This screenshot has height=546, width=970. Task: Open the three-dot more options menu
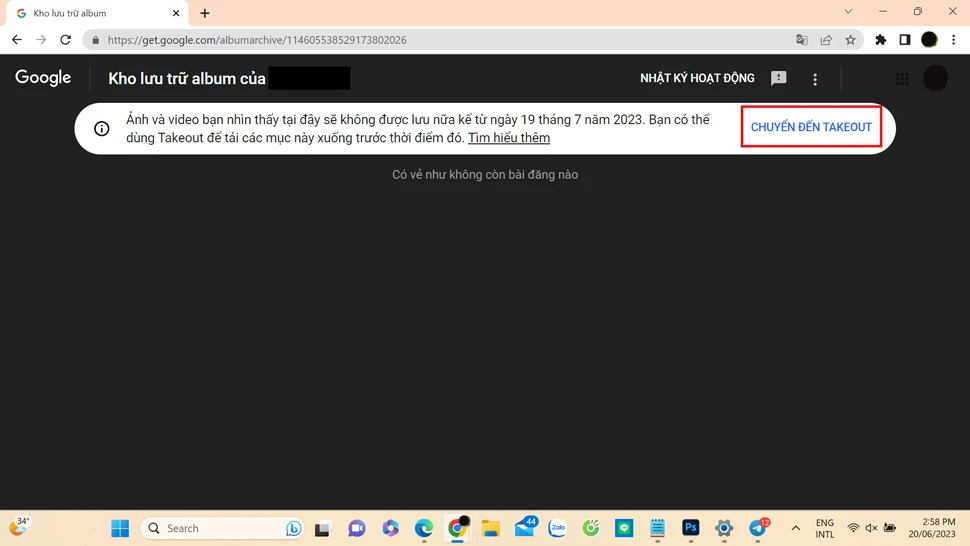[x=815, y=79]
